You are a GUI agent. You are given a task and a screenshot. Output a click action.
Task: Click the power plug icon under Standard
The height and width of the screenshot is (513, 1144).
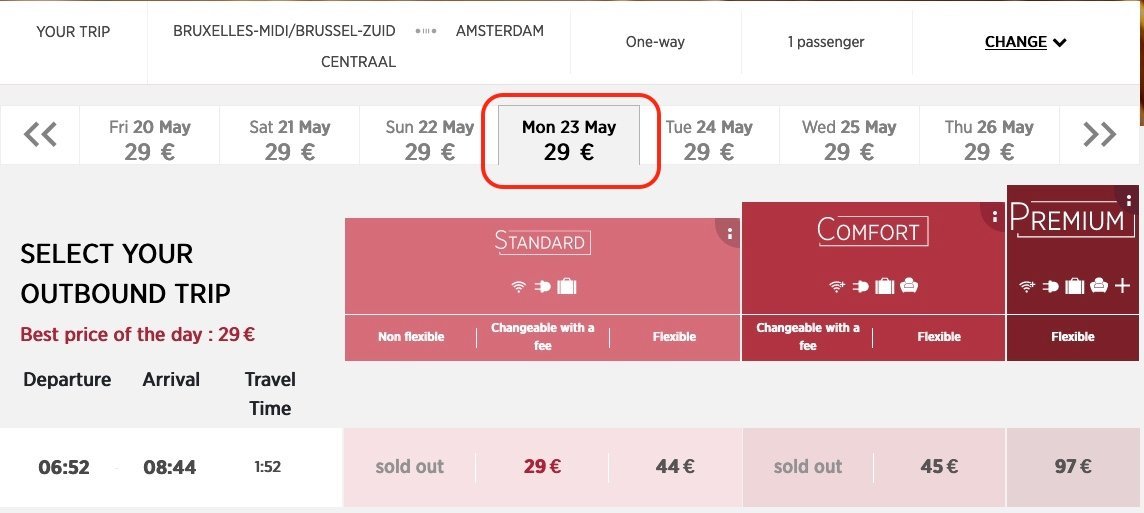pyautogui.click(x=542, y=287)
